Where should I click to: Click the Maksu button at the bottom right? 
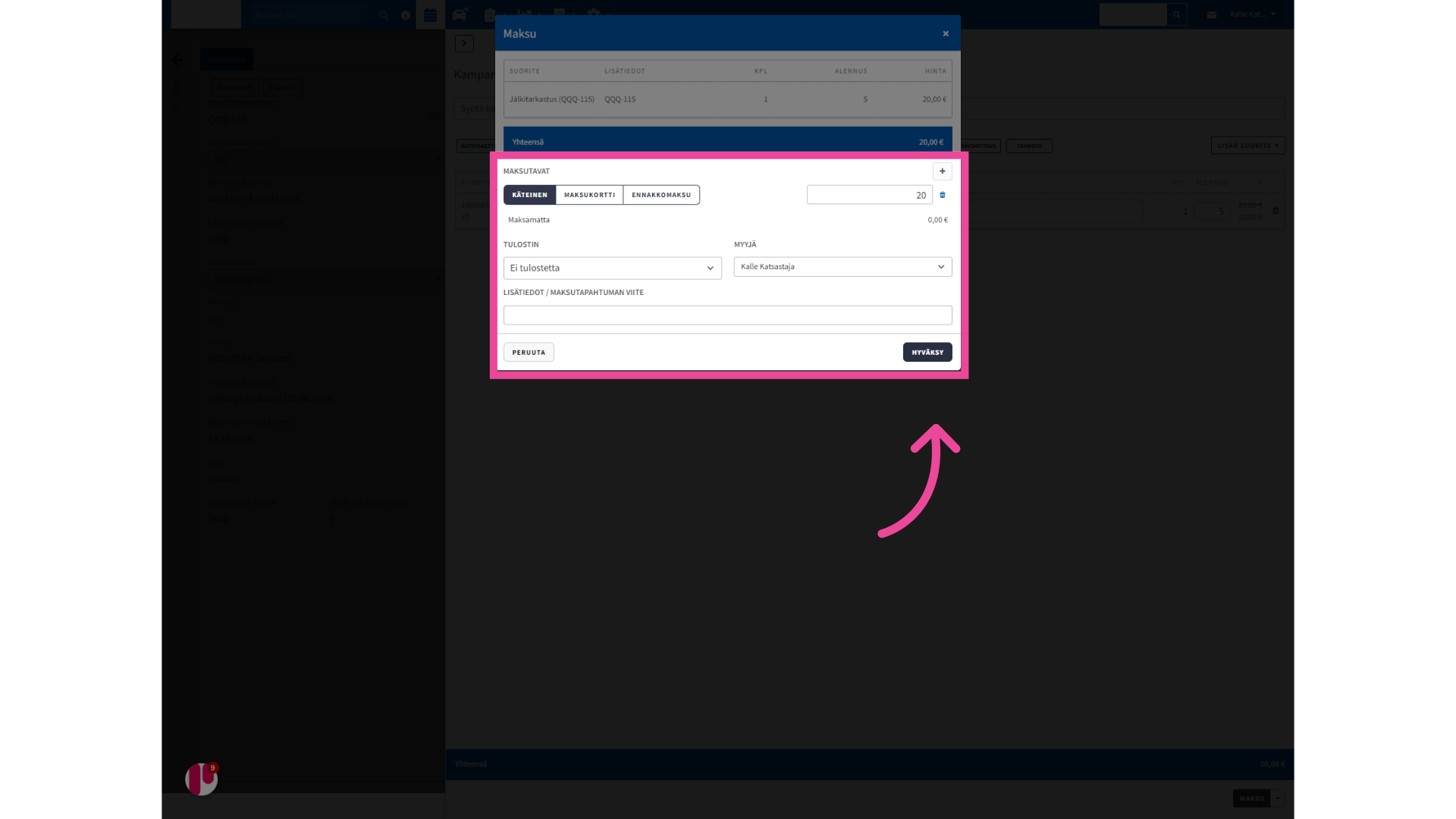pos(1252,798)
